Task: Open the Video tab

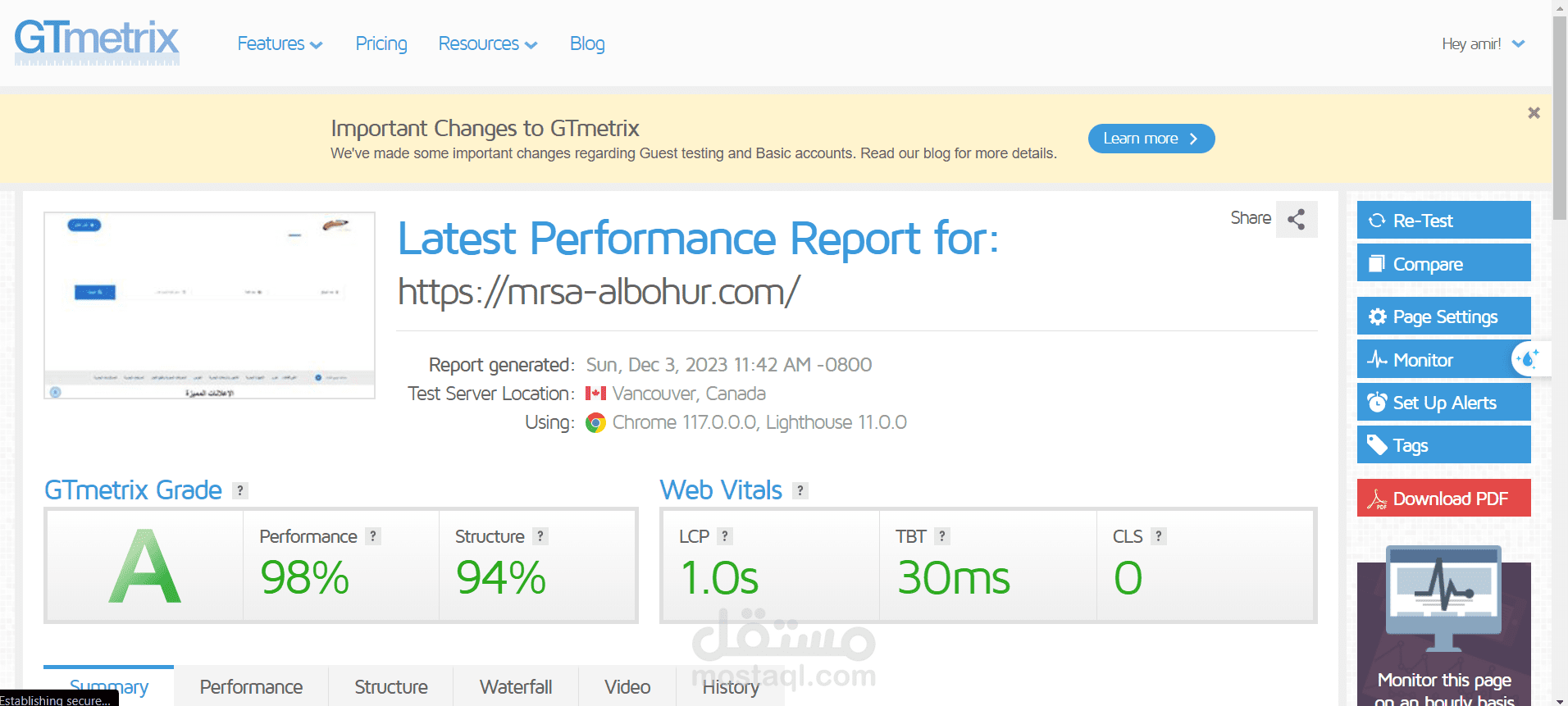Action: click(x=627, y=686)
